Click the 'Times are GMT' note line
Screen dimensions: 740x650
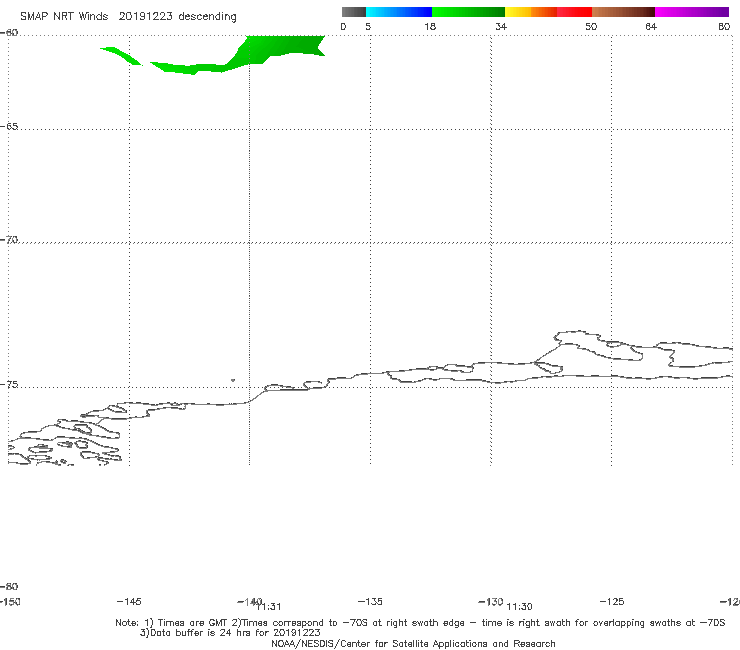(x=420, y=623)
